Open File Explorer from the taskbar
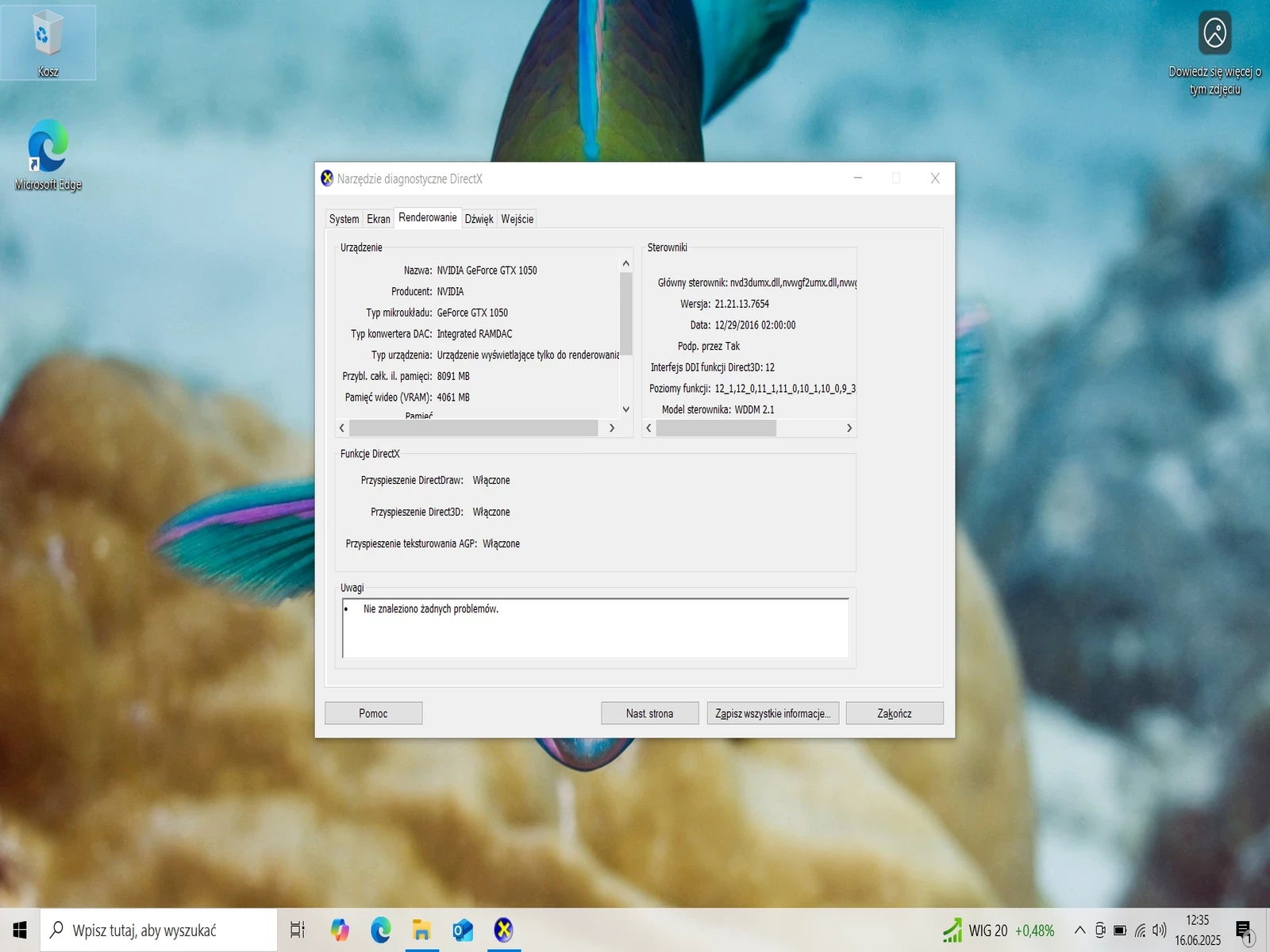Screen dimensions: 1270x952 pos(421,929)
